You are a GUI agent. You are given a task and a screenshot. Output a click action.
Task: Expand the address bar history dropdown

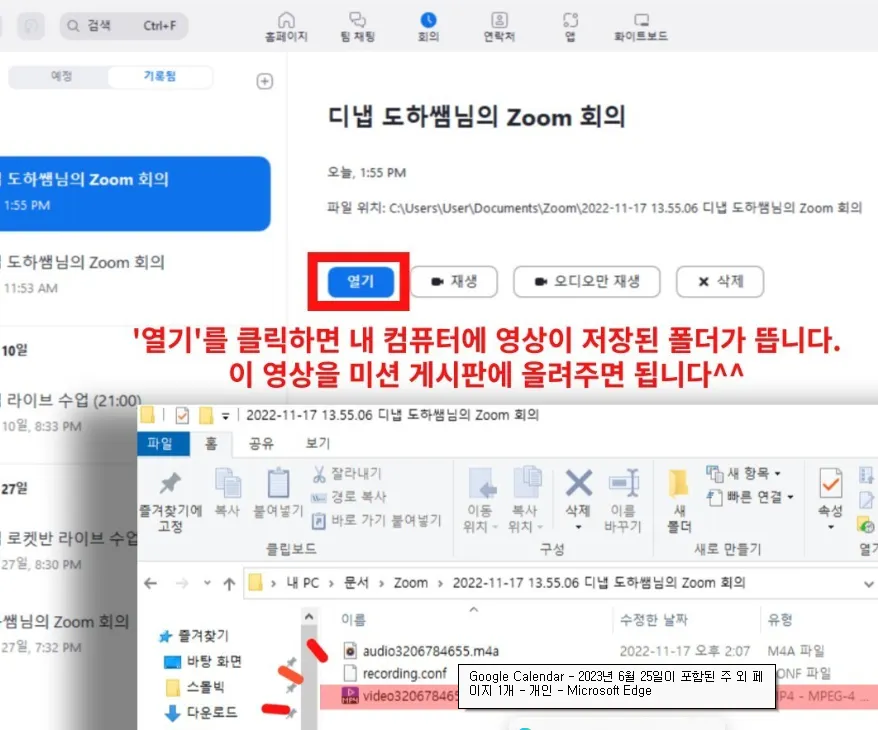(868, 584)
